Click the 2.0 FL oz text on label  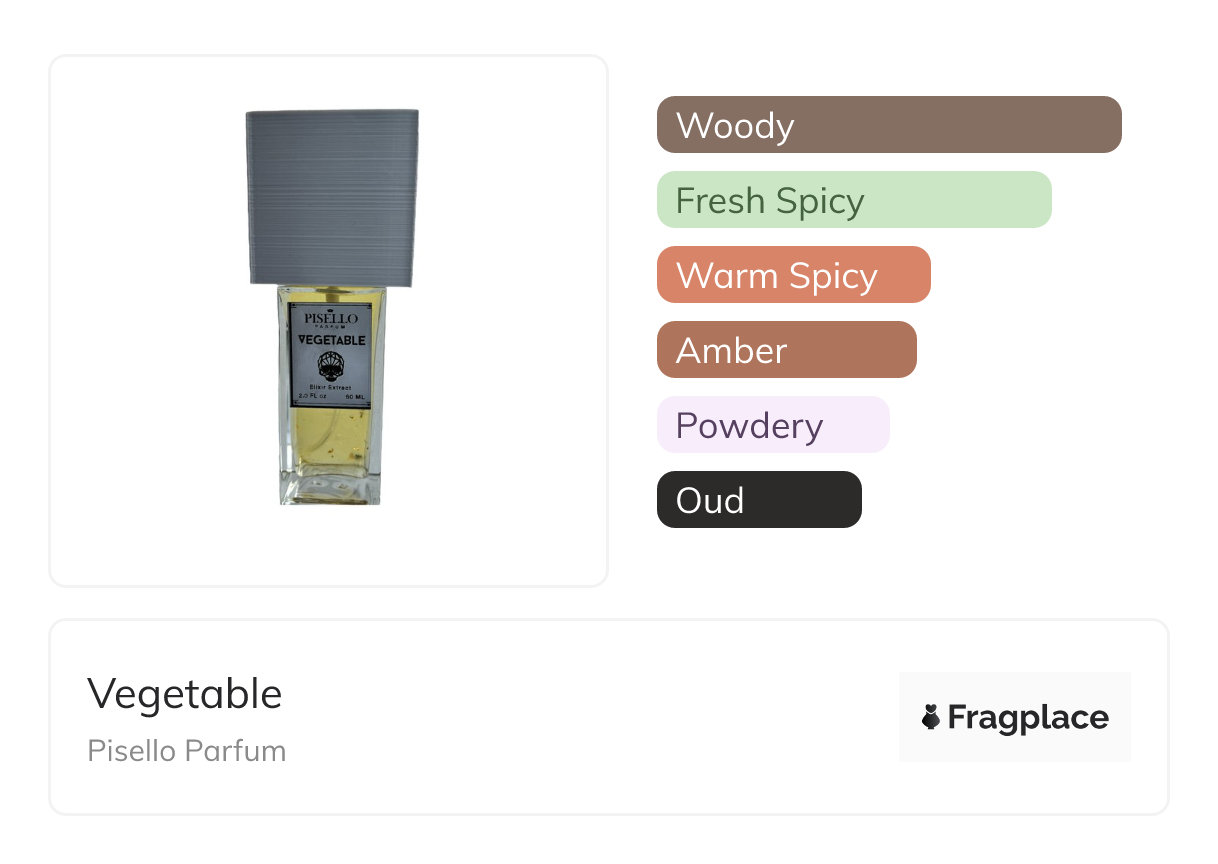(307, 397)
